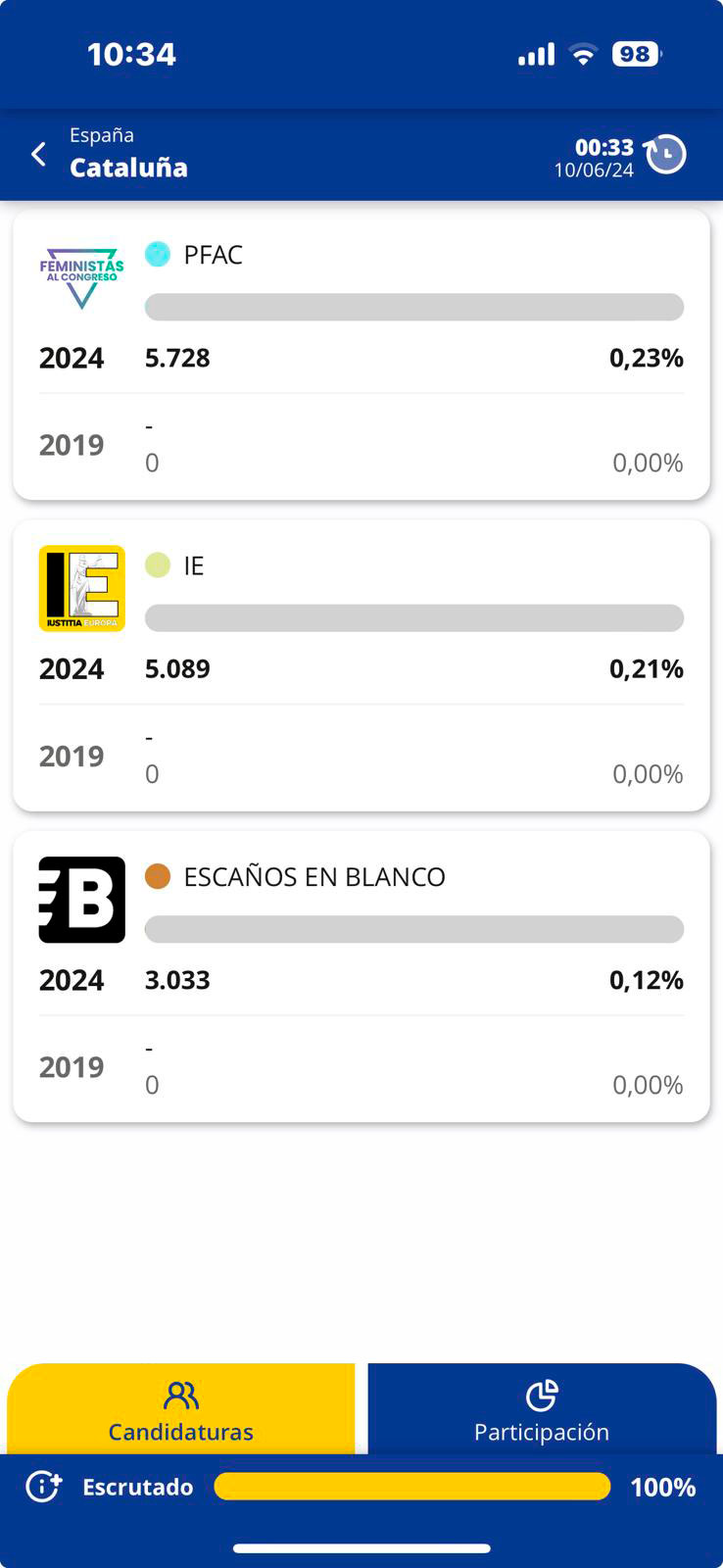Click the PFAC cyan color dot

(158, 254)
